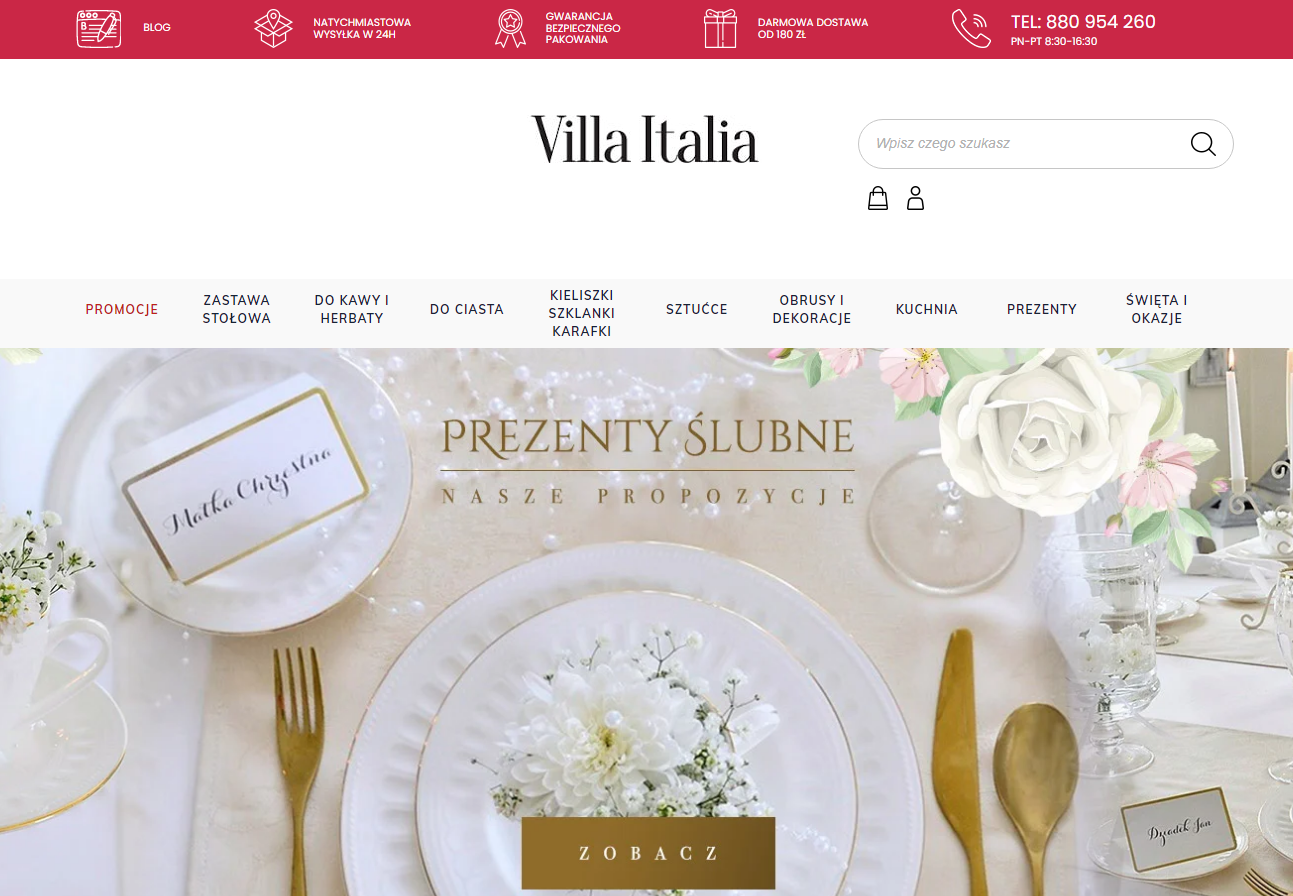Open the user account icon
The width and height of the screenshot is (1293, 896).
pyautogui.click(x=915, y=198)
